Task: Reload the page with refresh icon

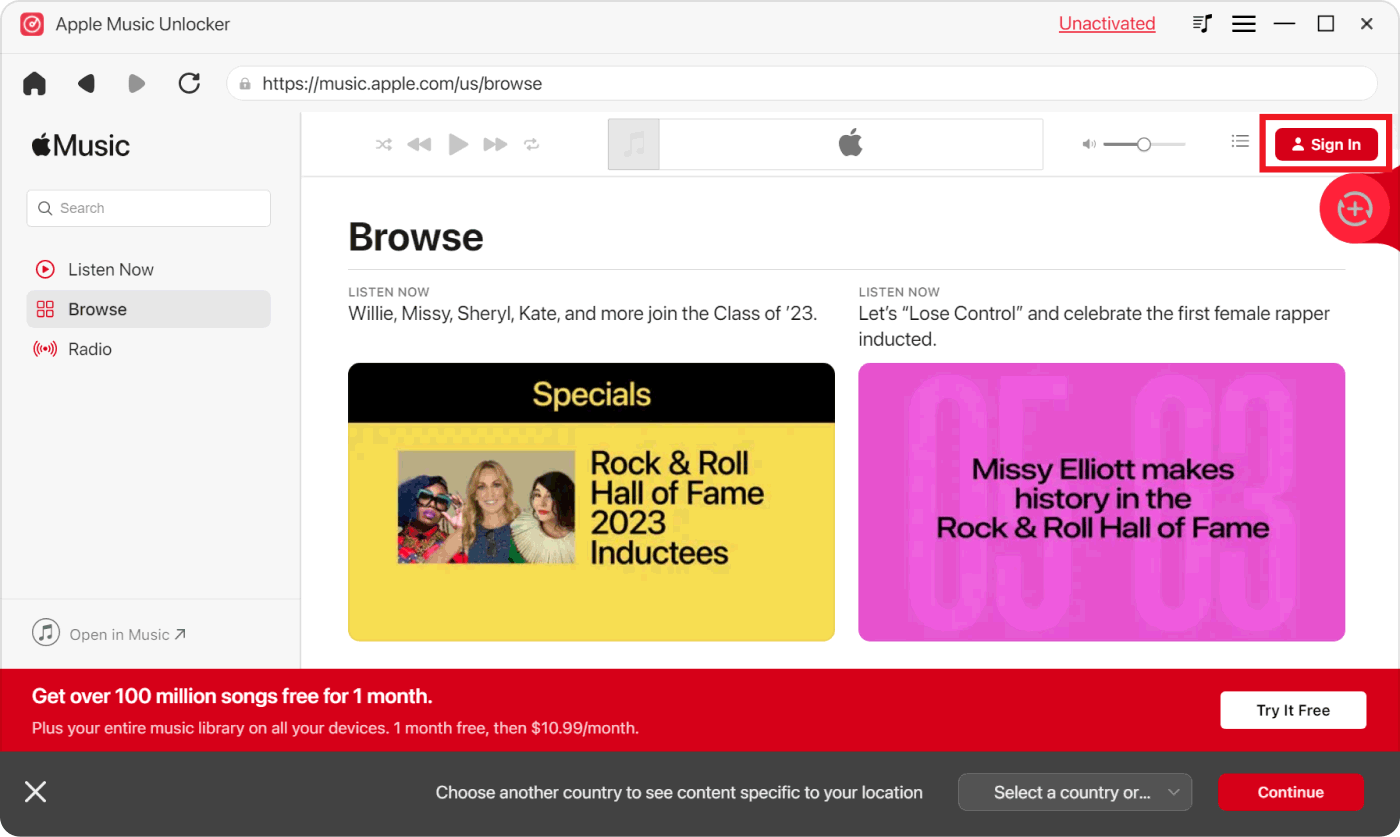Action: click(x=189, y=84)
